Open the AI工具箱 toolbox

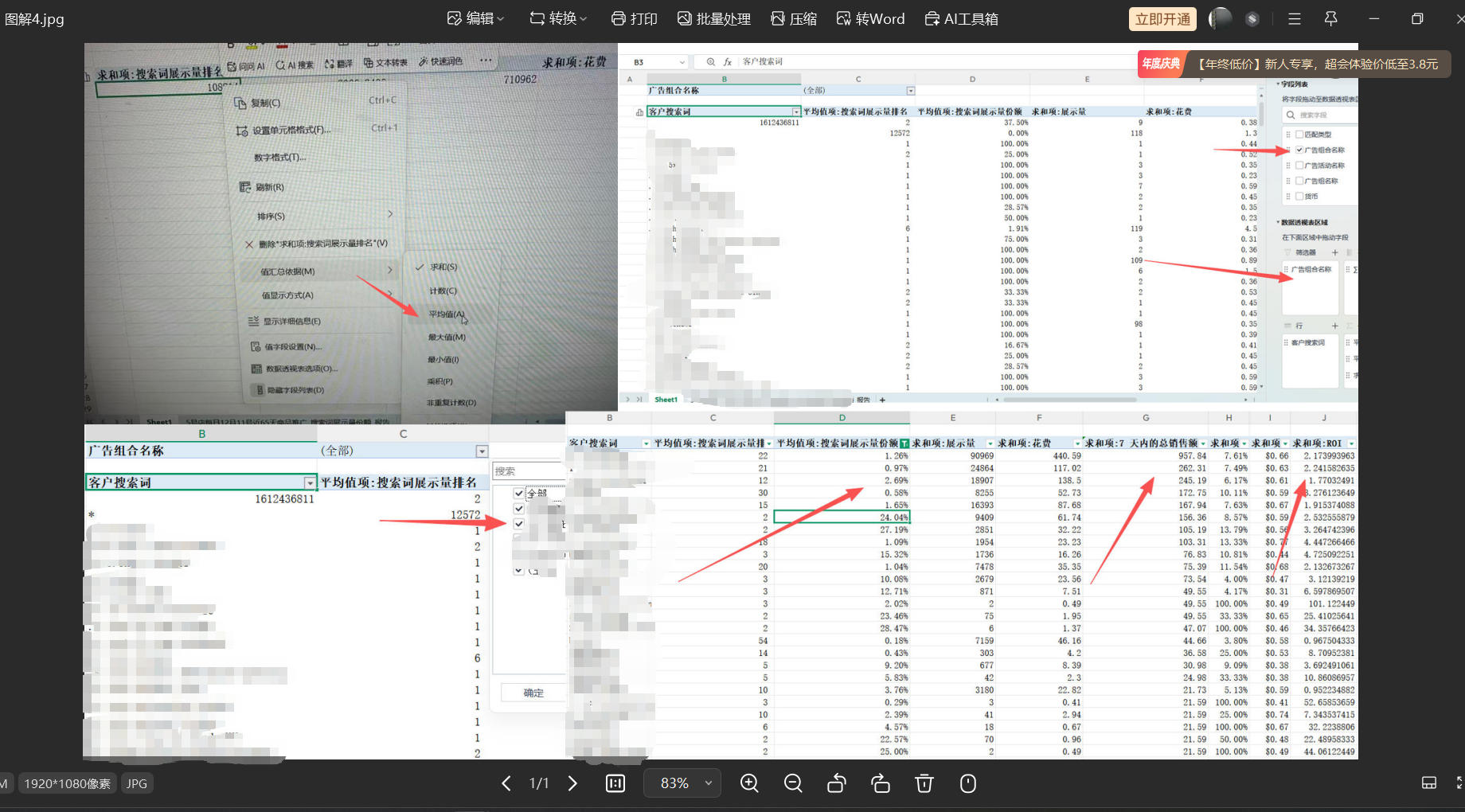[x=961, y=18]
